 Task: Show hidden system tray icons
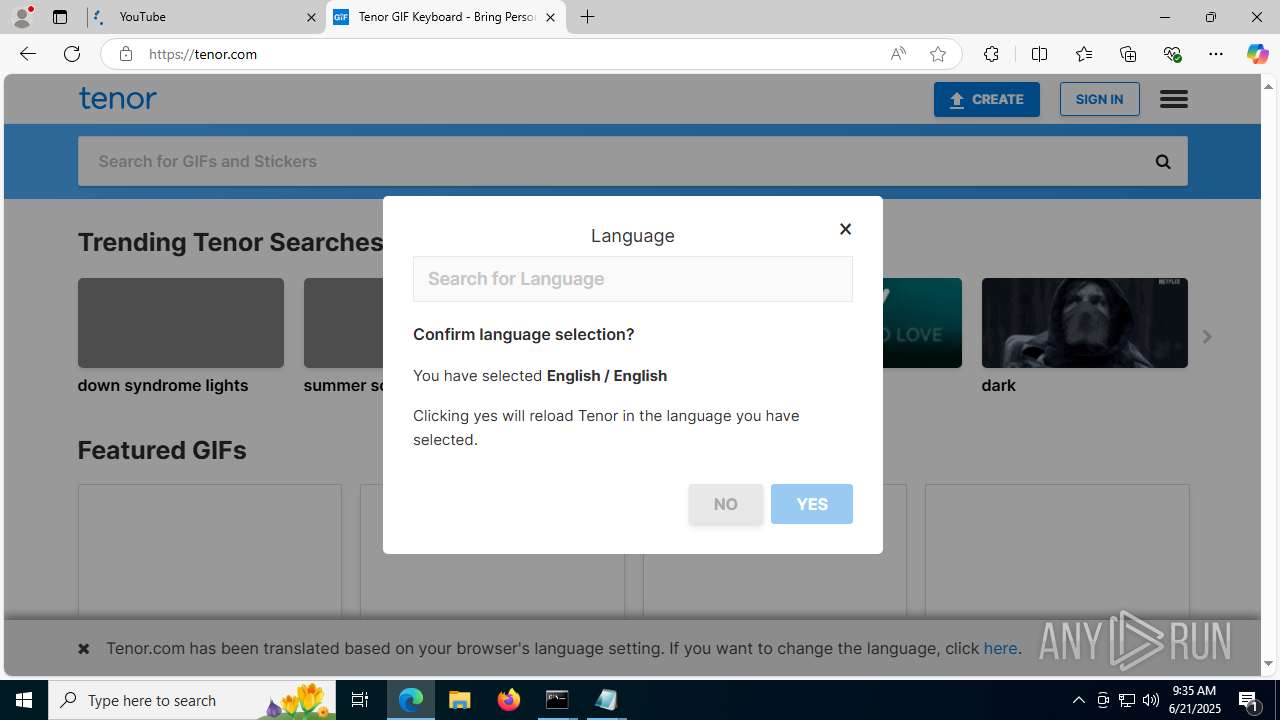pyautogui.click(x=1078, y=700)
